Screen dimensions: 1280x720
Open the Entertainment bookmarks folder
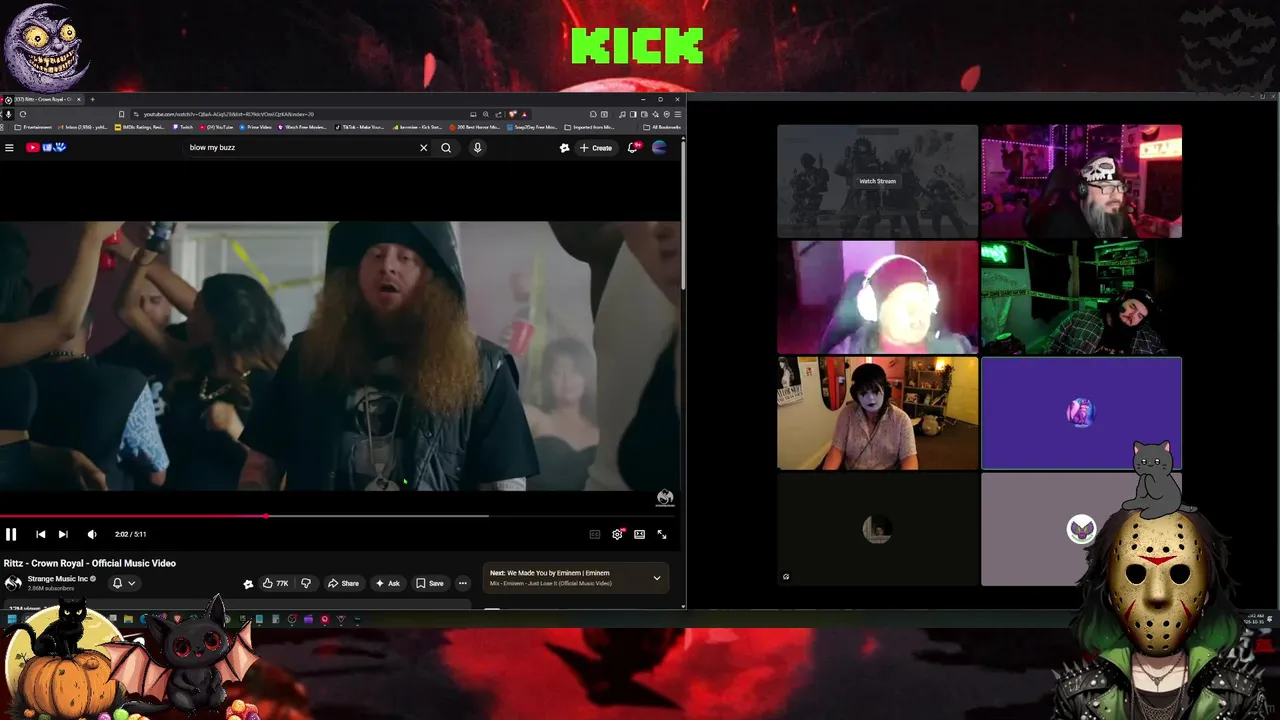click(33, 127)
